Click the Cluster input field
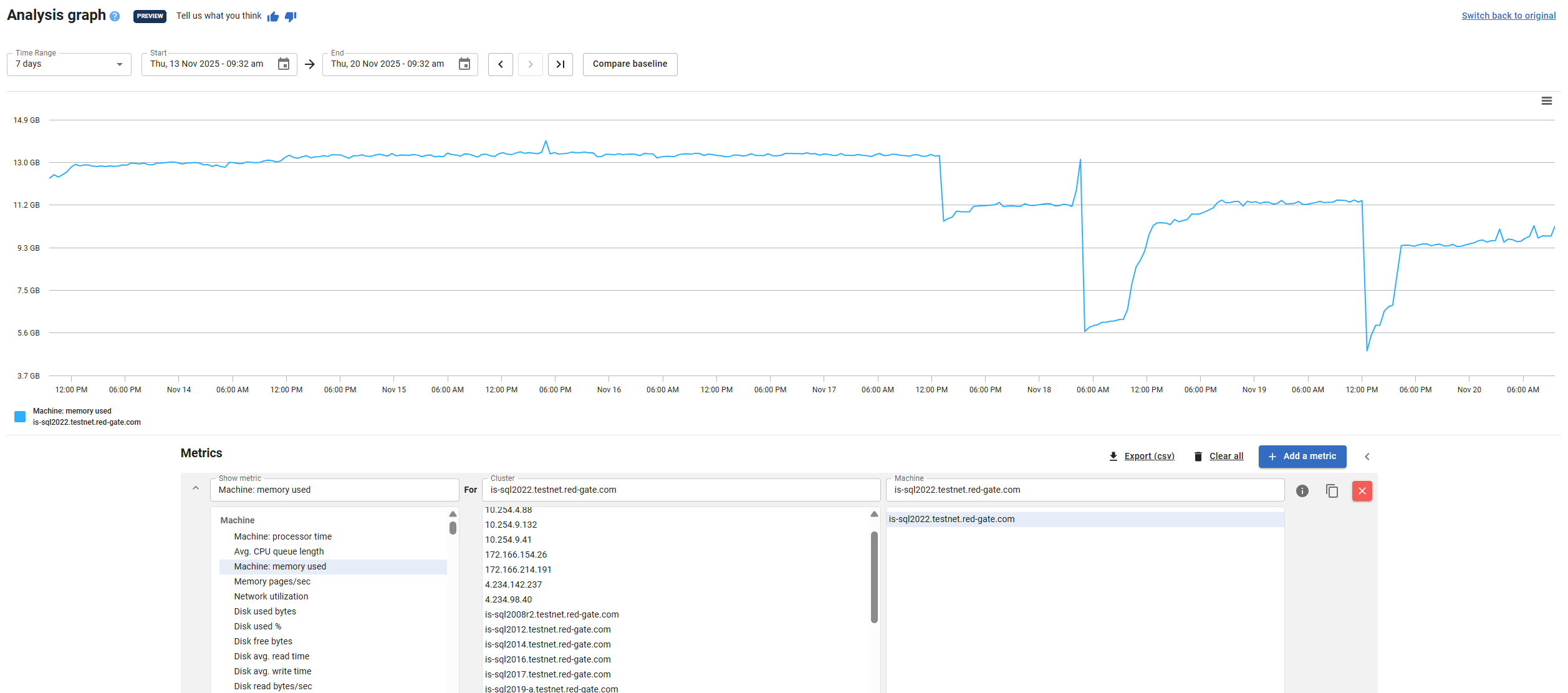Image resolution: width=1568 pixels, height=693 pixels. pyautogui.click(x=680, y=490)
